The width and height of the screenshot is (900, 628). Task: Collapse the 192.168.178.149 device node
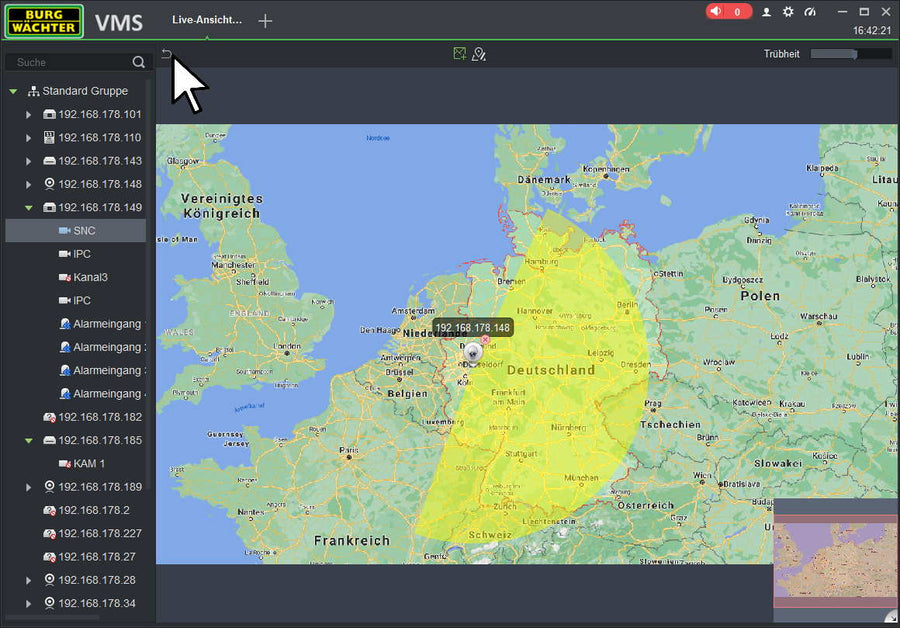point(29,208)
